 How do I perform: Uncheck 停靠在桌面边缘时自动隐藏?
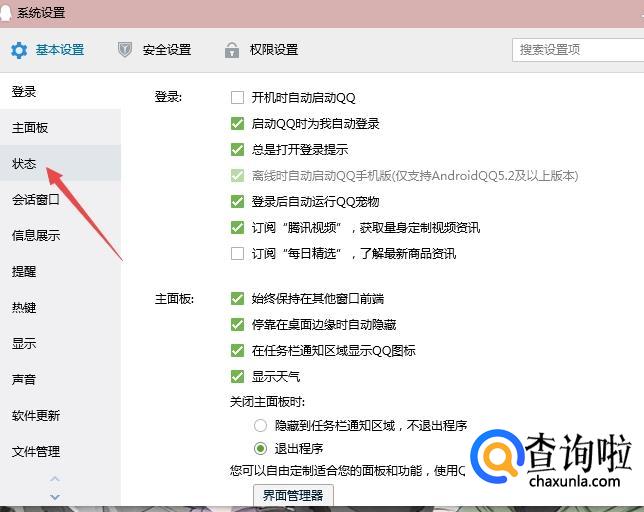(237, 325)
